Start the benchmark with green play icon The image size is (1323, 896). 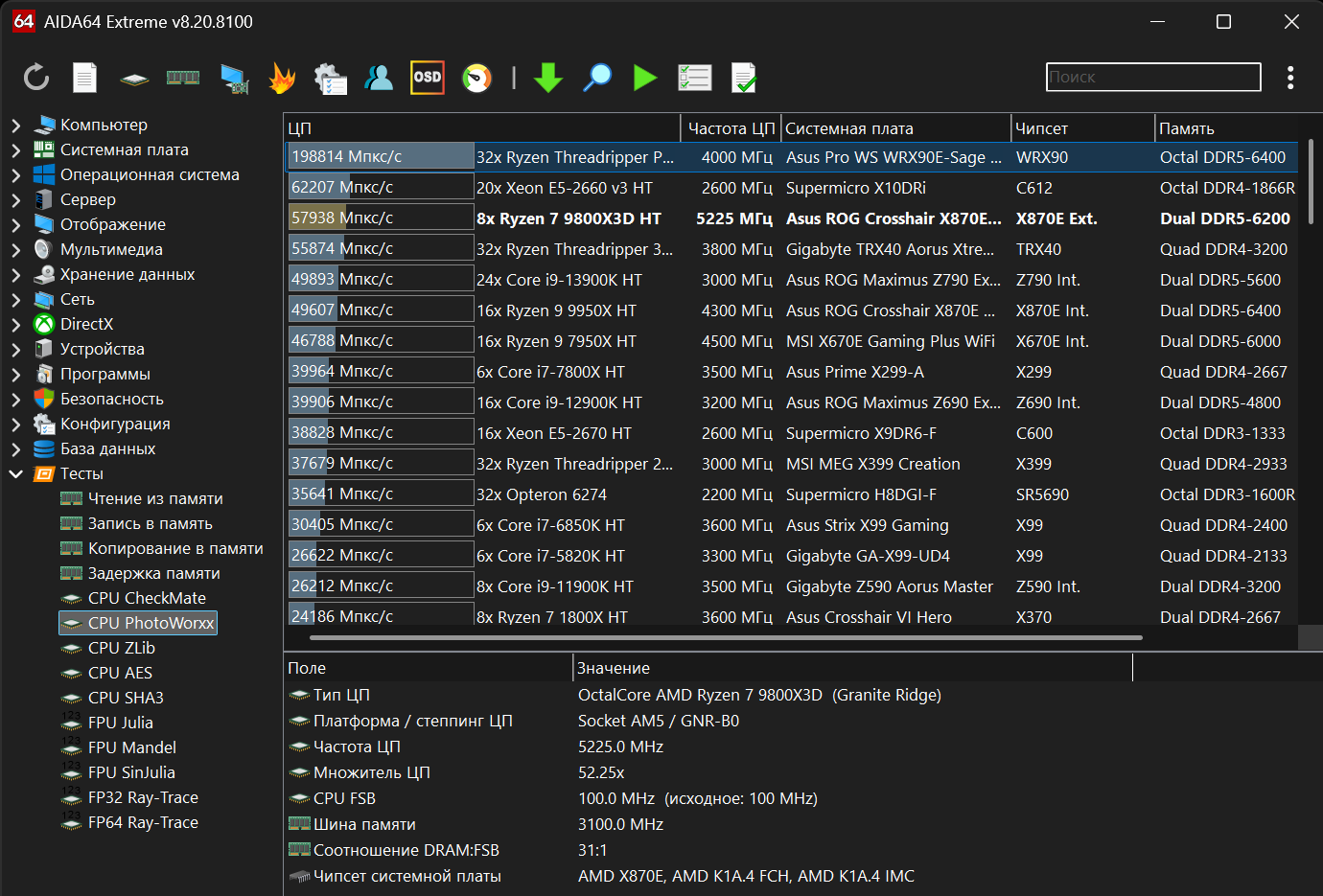click(645, 78)
